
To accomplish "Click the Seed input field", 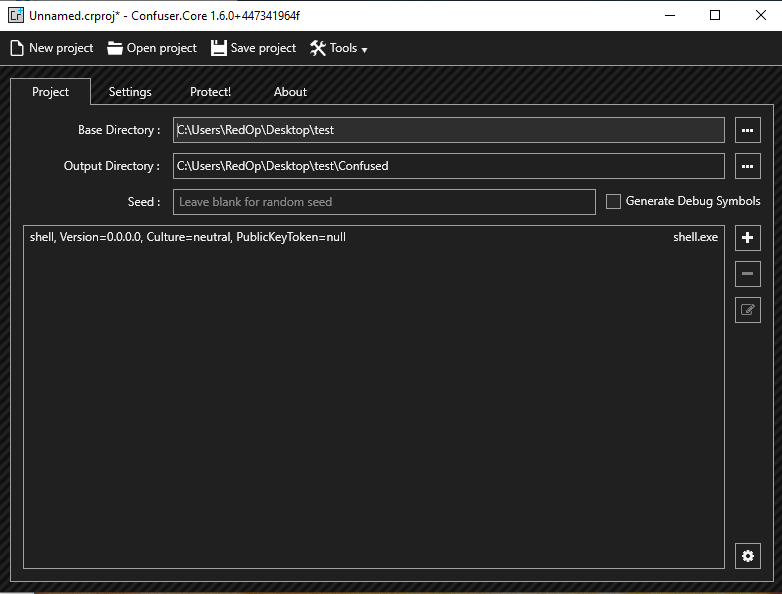I will pos(384,202).
